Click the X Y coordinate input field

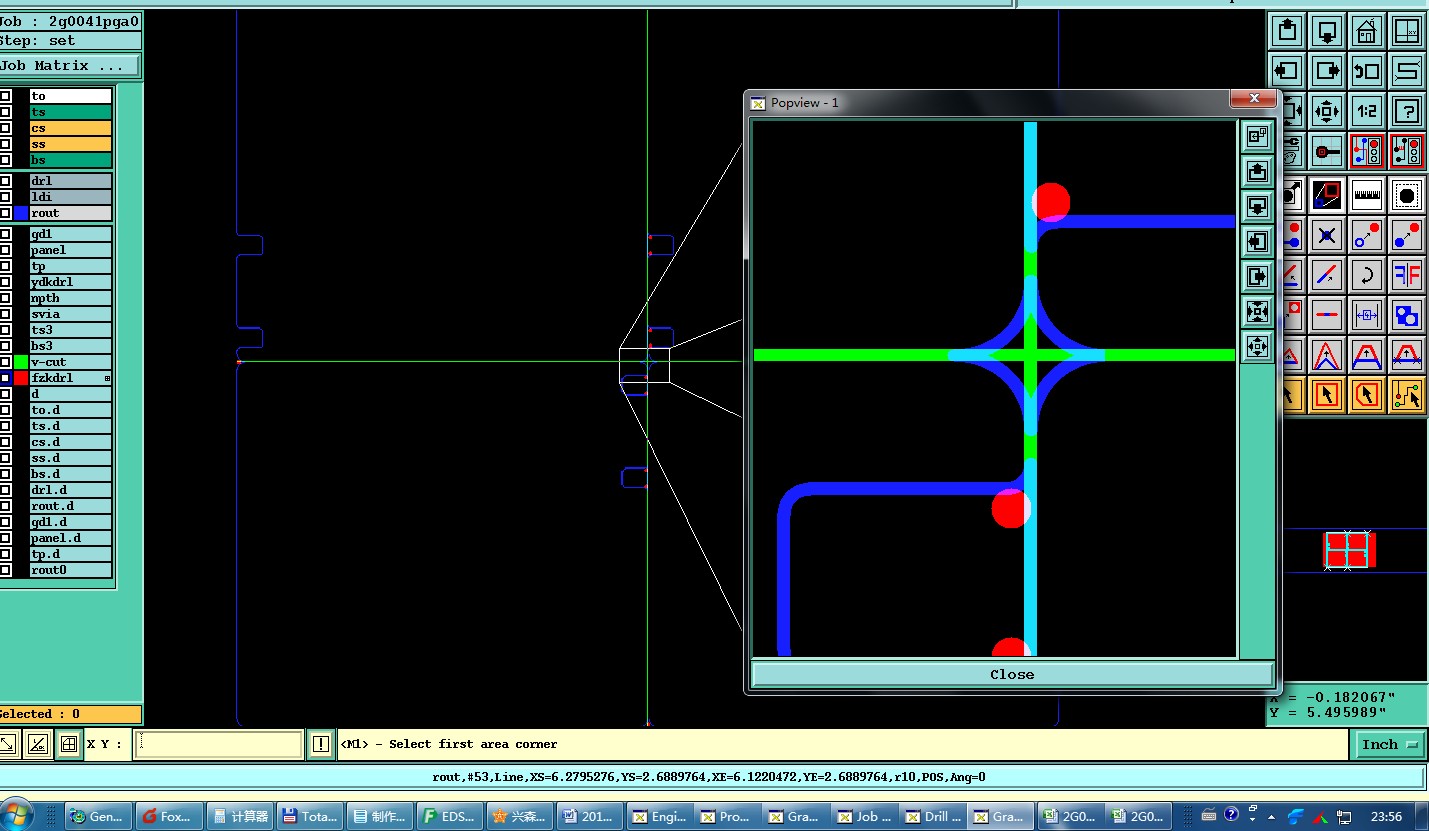(218, 744)
